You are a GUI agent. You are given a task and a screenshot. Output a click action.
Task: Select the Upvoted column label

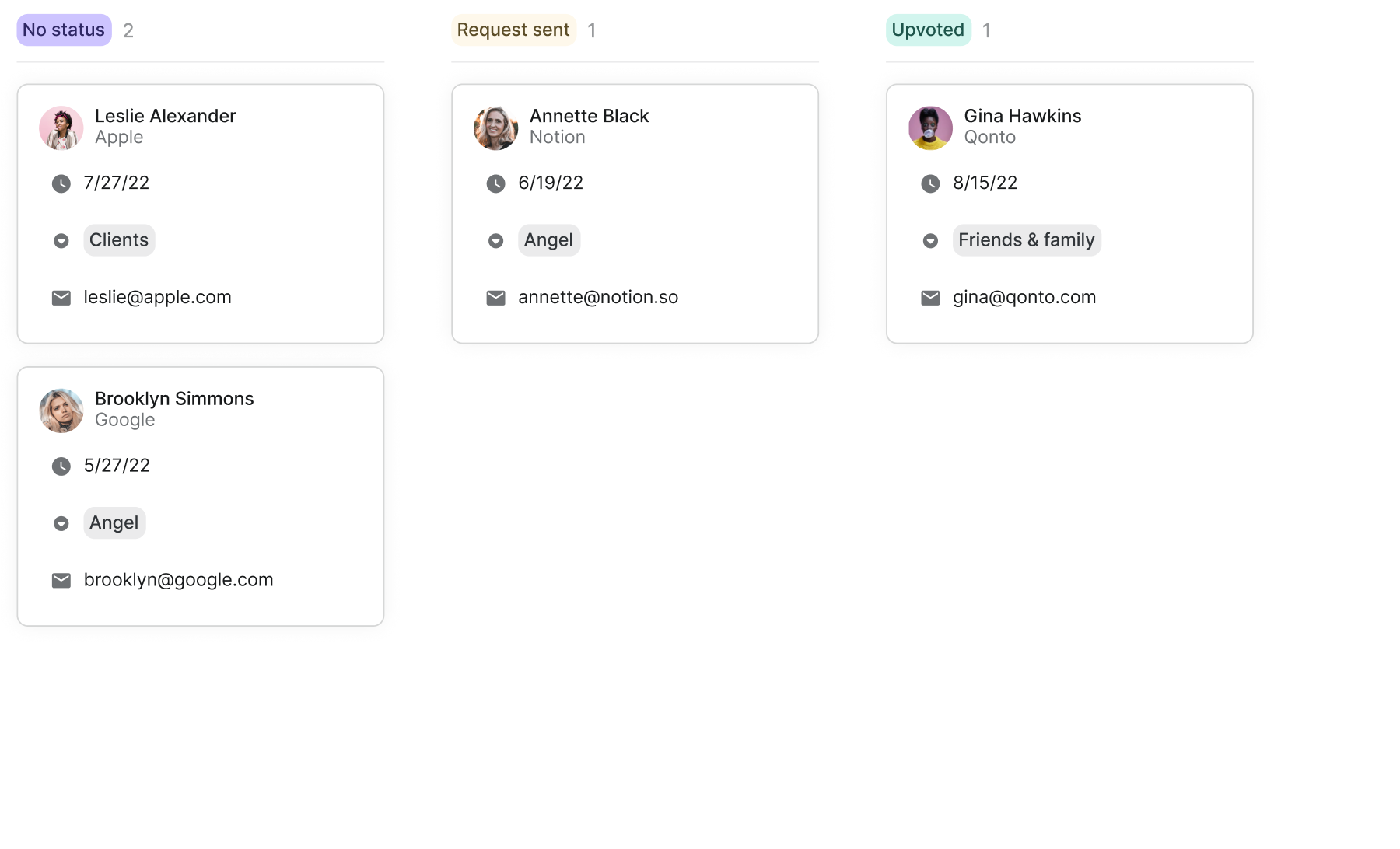tap(928, 30)
